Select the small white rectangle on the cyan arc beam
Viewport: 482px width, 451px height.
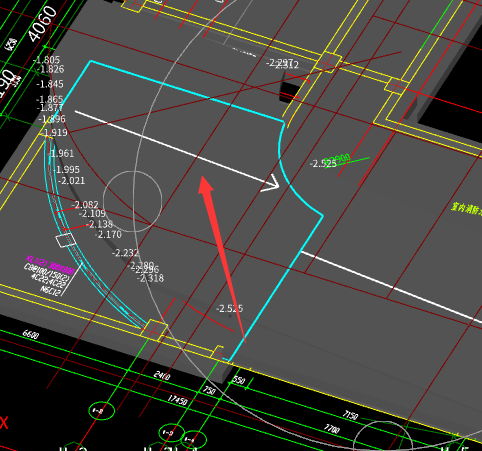pos(65,240)
